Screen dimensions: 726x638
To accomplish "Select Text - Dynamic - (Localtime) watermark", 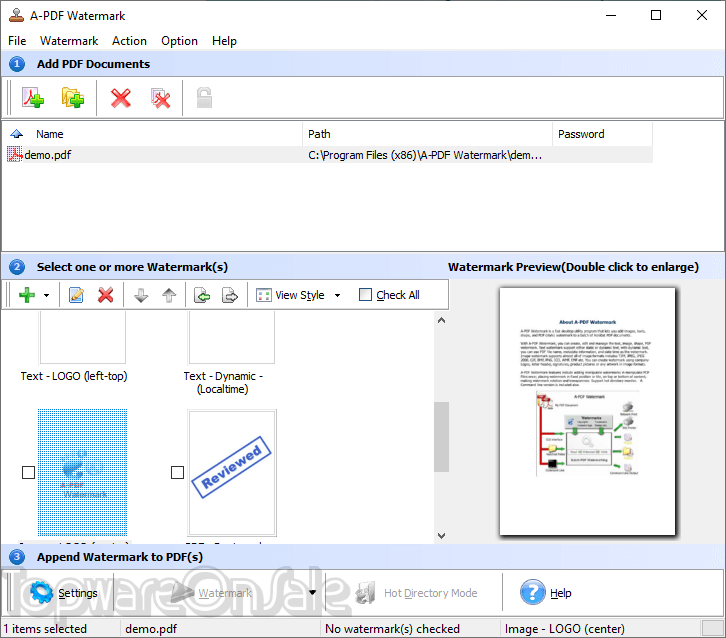I will (223, 382).
